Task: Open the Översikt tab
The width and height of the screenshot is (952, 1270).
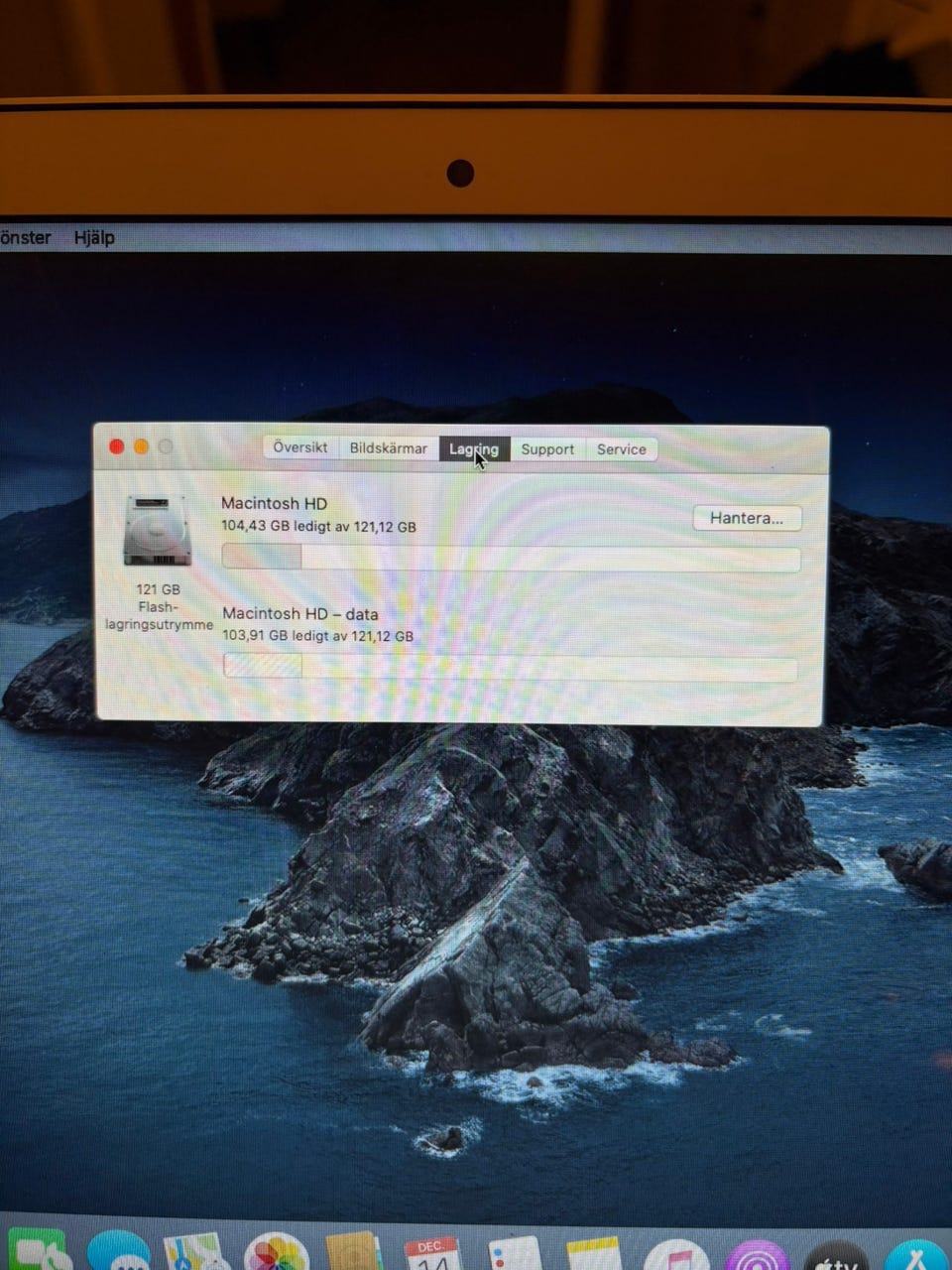Action: coord(300,447)
